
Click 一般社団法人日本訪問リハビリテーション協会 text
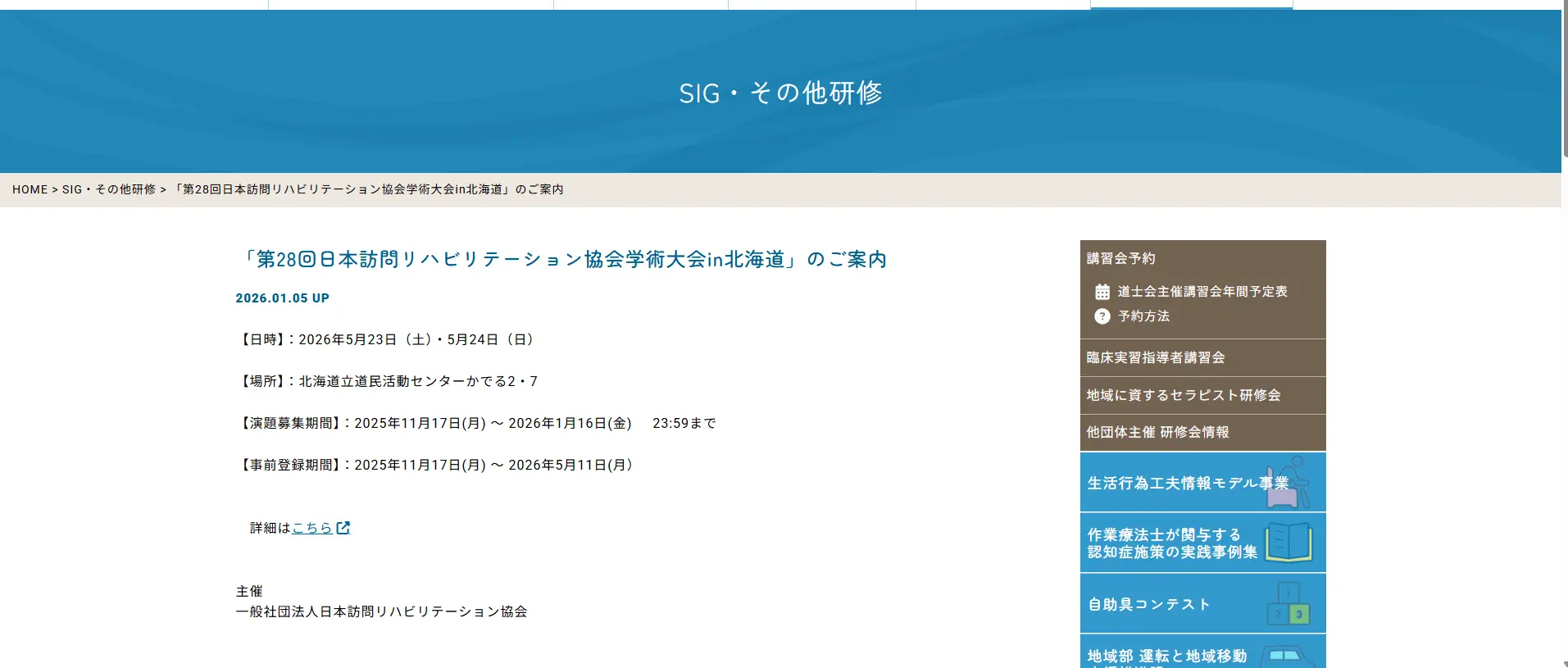(x=381, y=611)
